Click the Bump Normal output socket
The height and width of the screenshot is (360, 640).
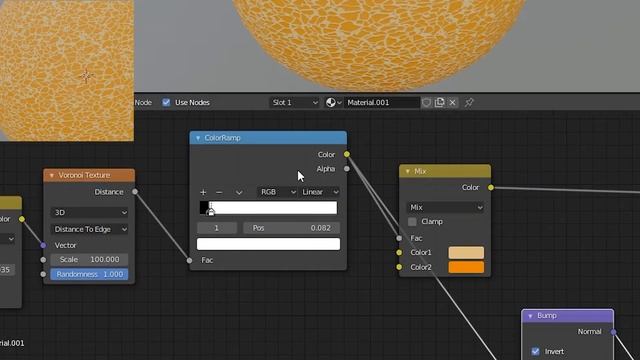(613, 332)
